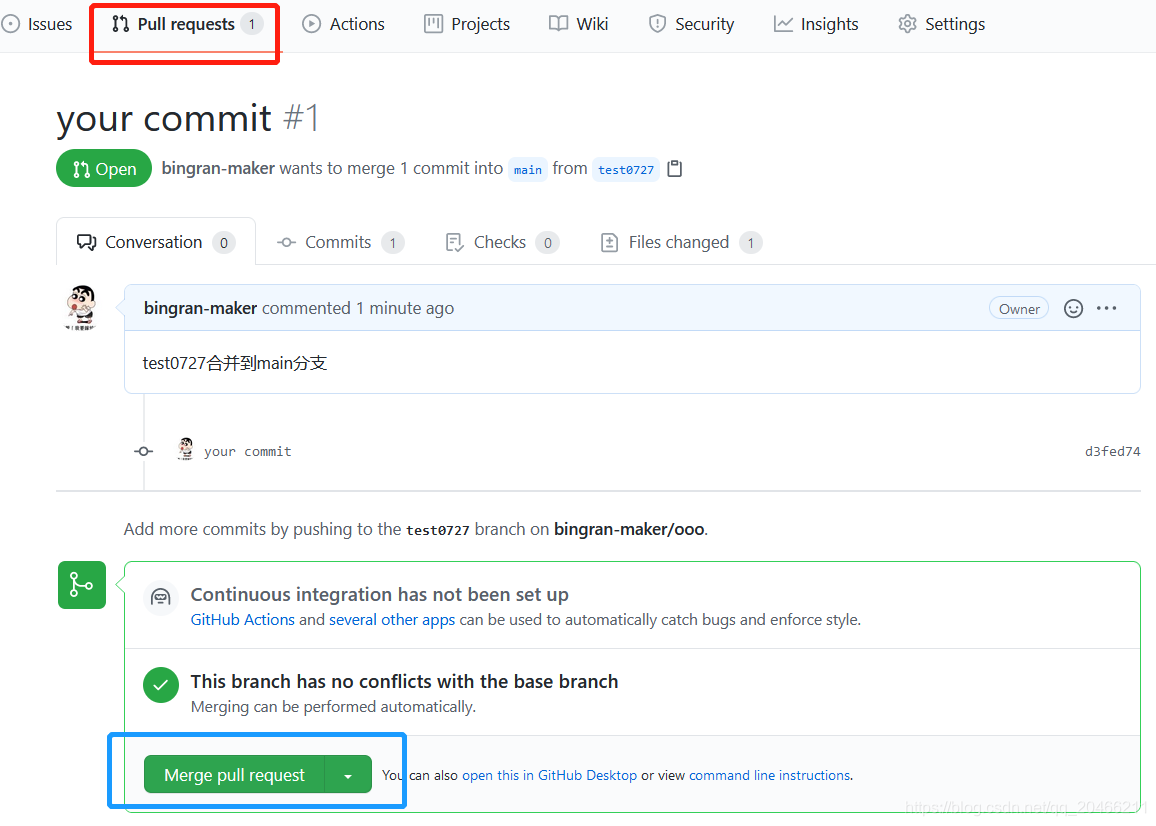1156x826 pixels.
Task: Click the green Open status badge
Action: tap(104, 169)
